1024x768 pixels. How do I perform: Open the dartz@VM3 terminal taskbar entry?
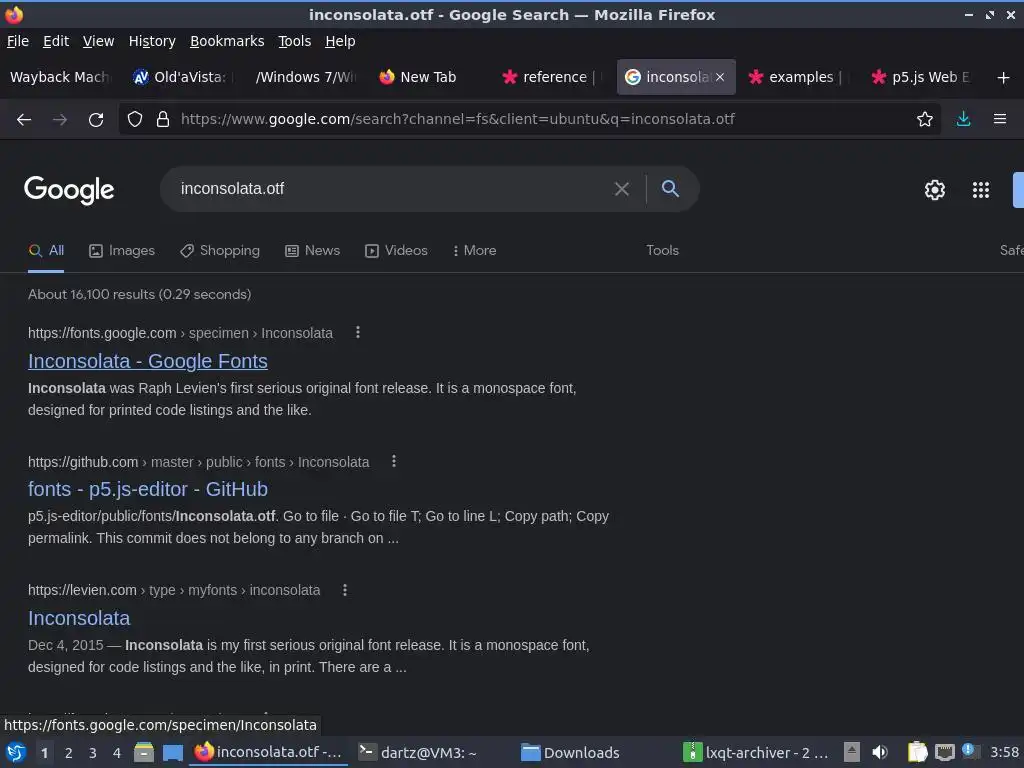(x=418, y=752)
